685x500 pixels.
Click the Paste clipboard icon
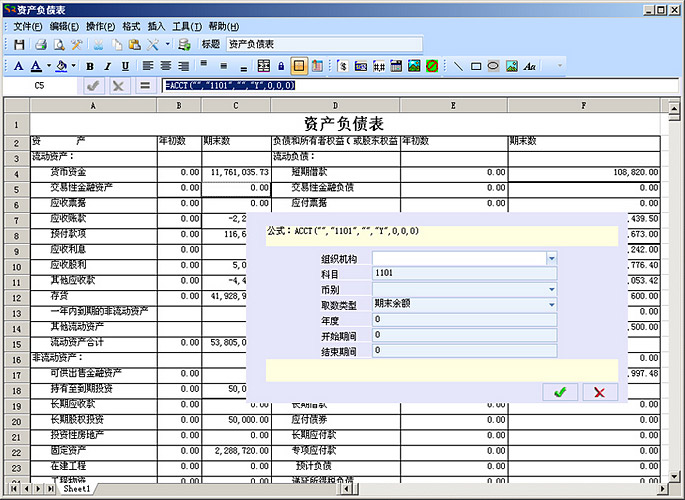tap(135, 45)
